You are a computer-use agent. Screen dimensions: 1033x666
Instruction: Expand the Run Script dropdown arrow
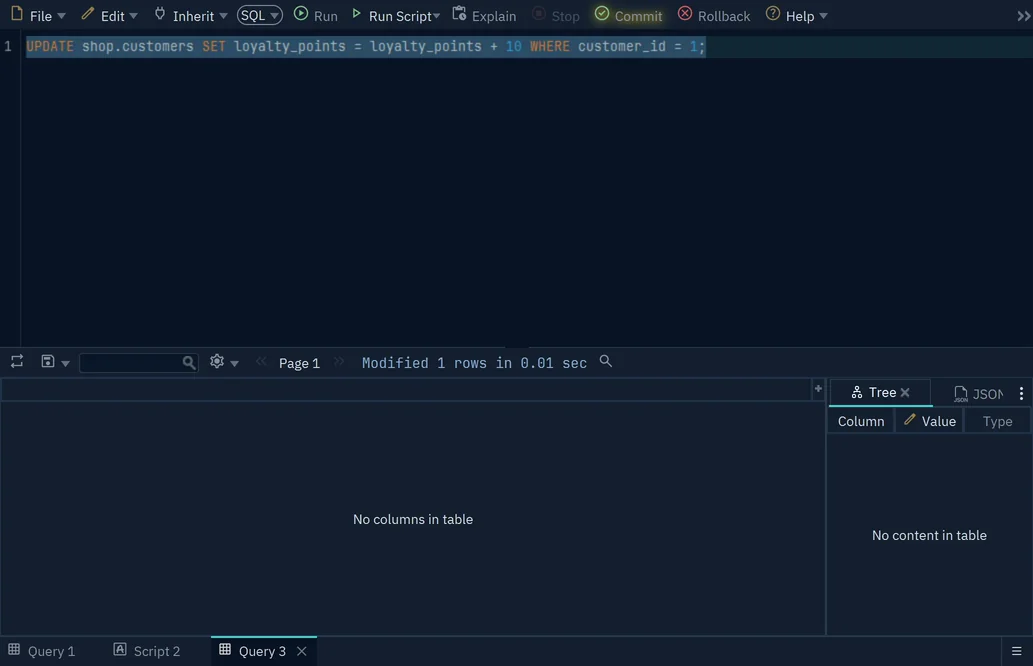[x=436, y=16]
